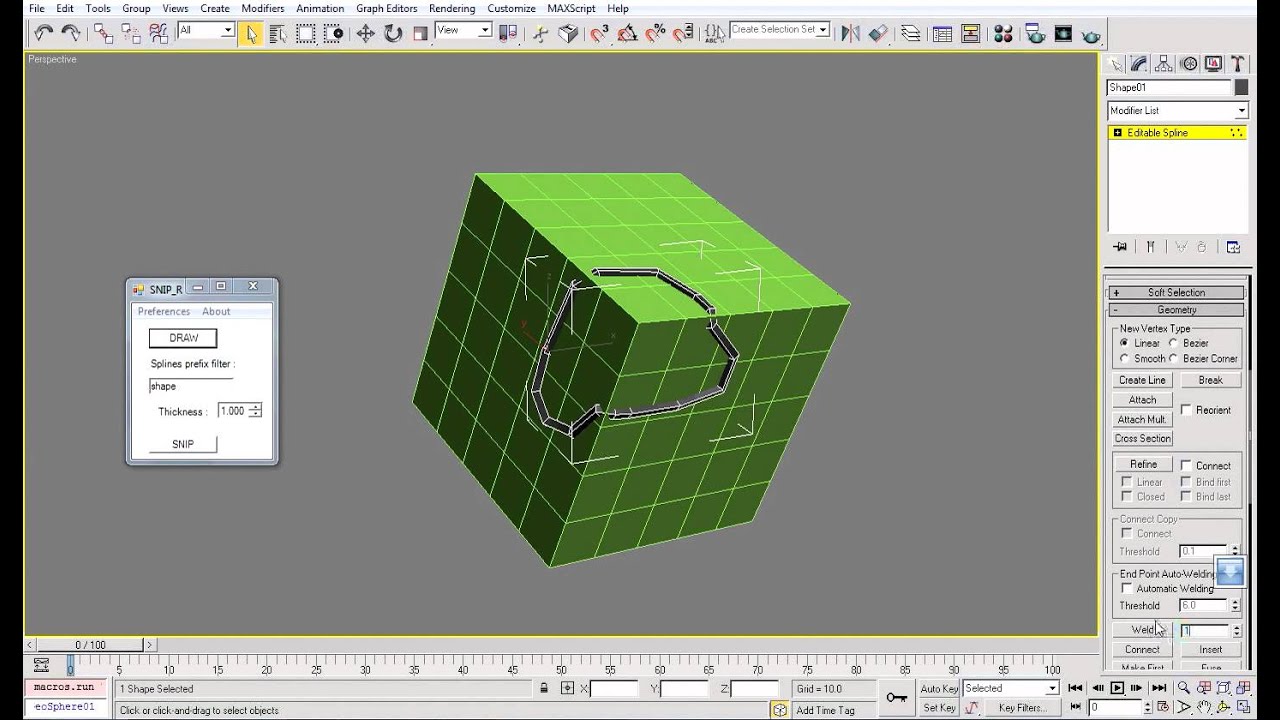Open the Modifiers menu
This screenshot has height=720, width=1280.
tap(263, 8)
